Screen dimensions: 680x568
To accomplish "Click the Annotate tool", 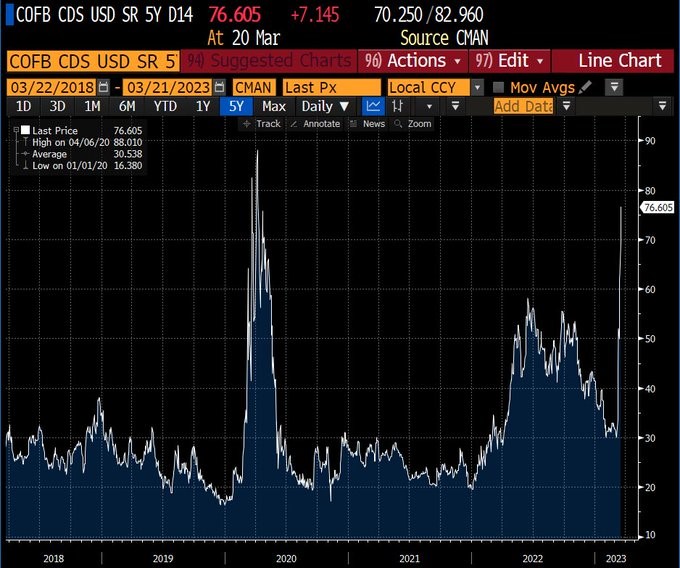I will pos(316,124).
